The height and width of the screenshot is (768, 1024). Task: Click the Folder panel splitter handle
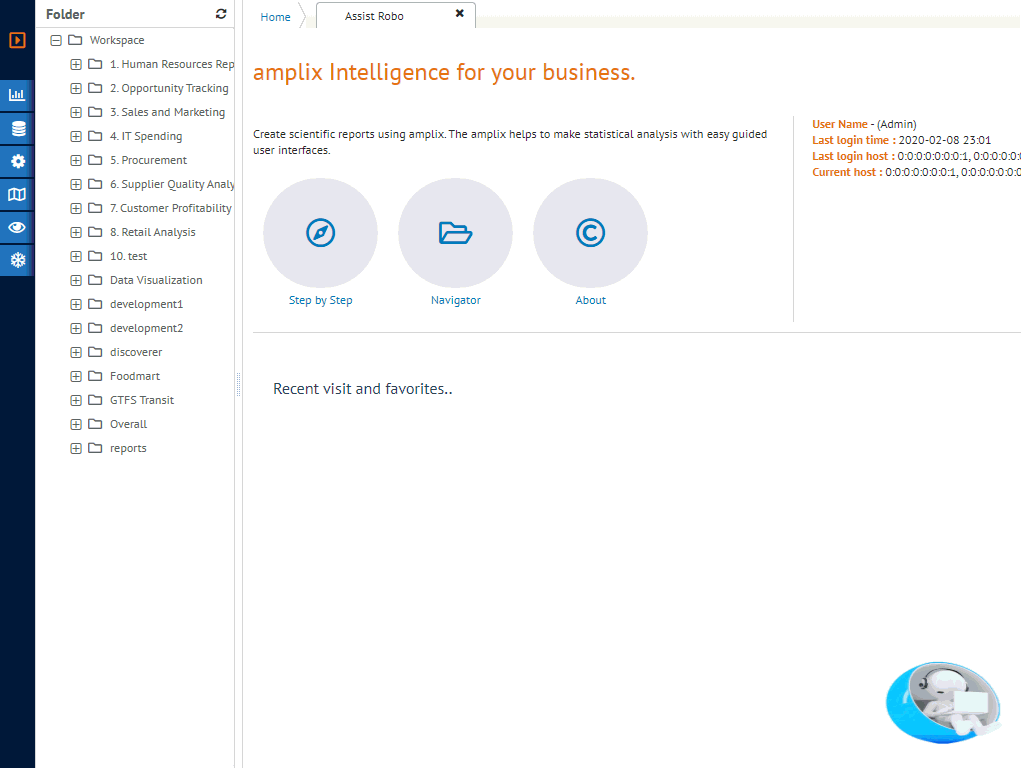click(x=238, y=385)
